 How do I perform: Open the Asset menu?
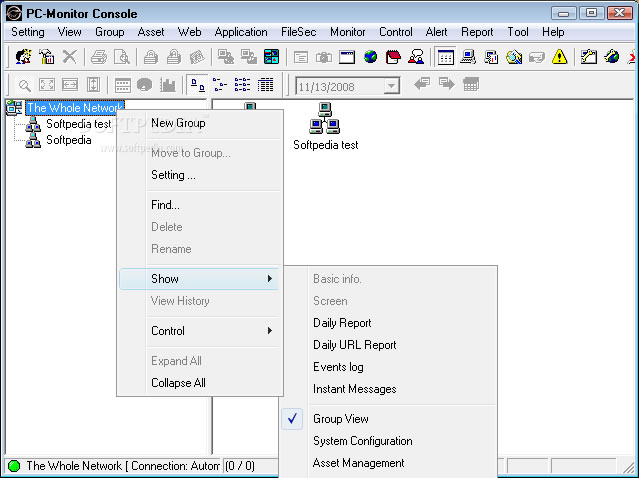(x=151, y=32)
